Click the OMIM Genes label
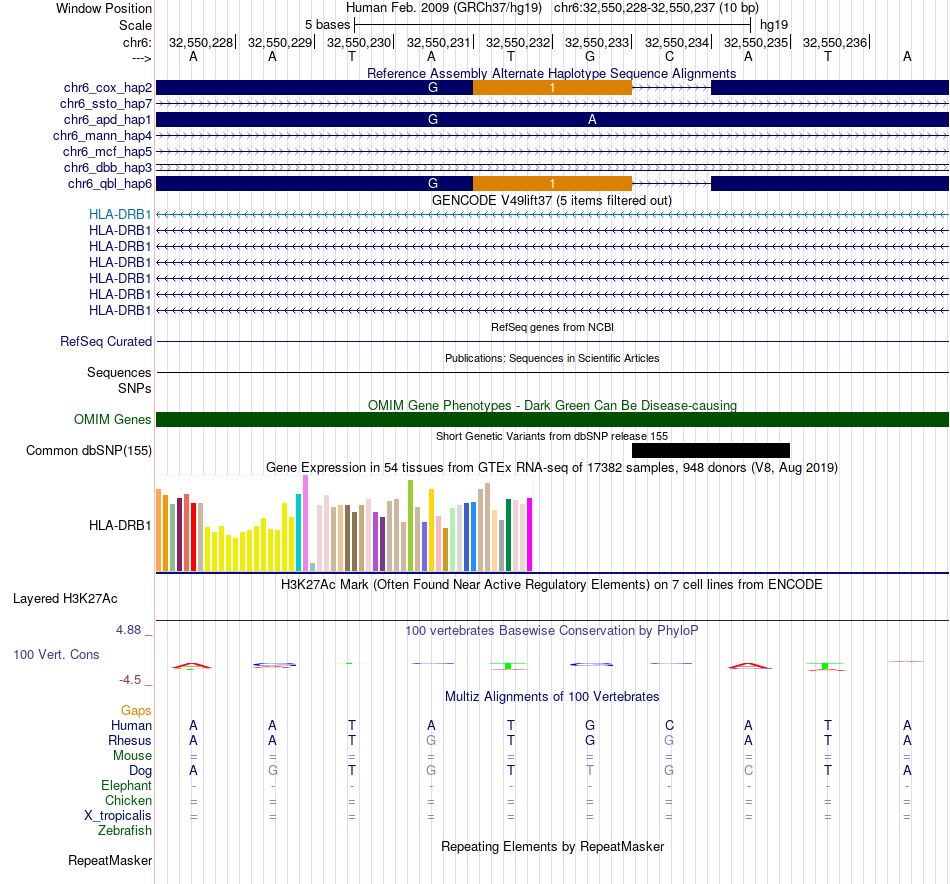The width and height of the screenshot is (950, 884). [x=112, y=419]
